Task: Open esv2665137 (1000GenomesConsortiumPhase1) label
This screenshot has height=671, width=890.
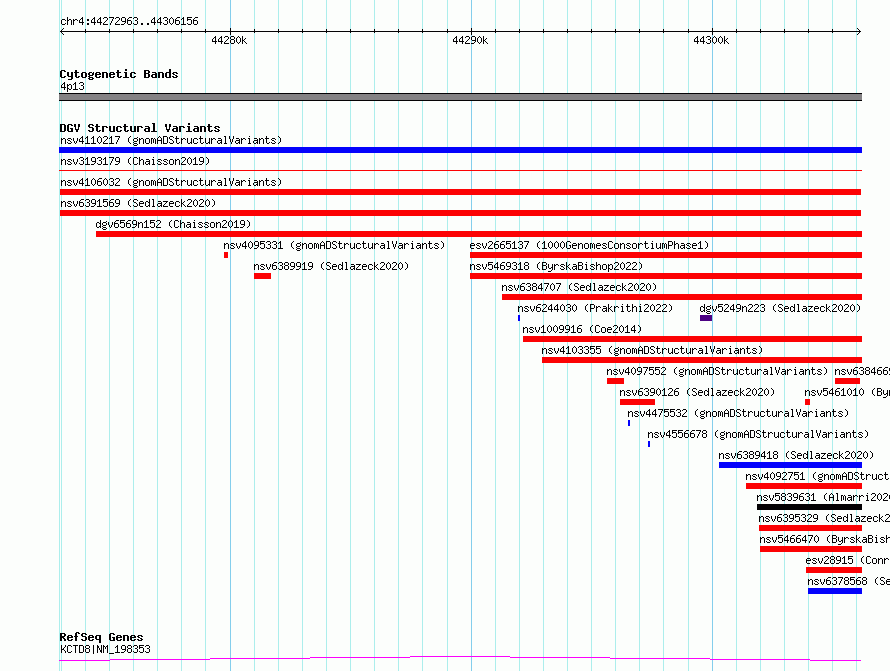Action: pyautogui.click(x=589, y=245)
